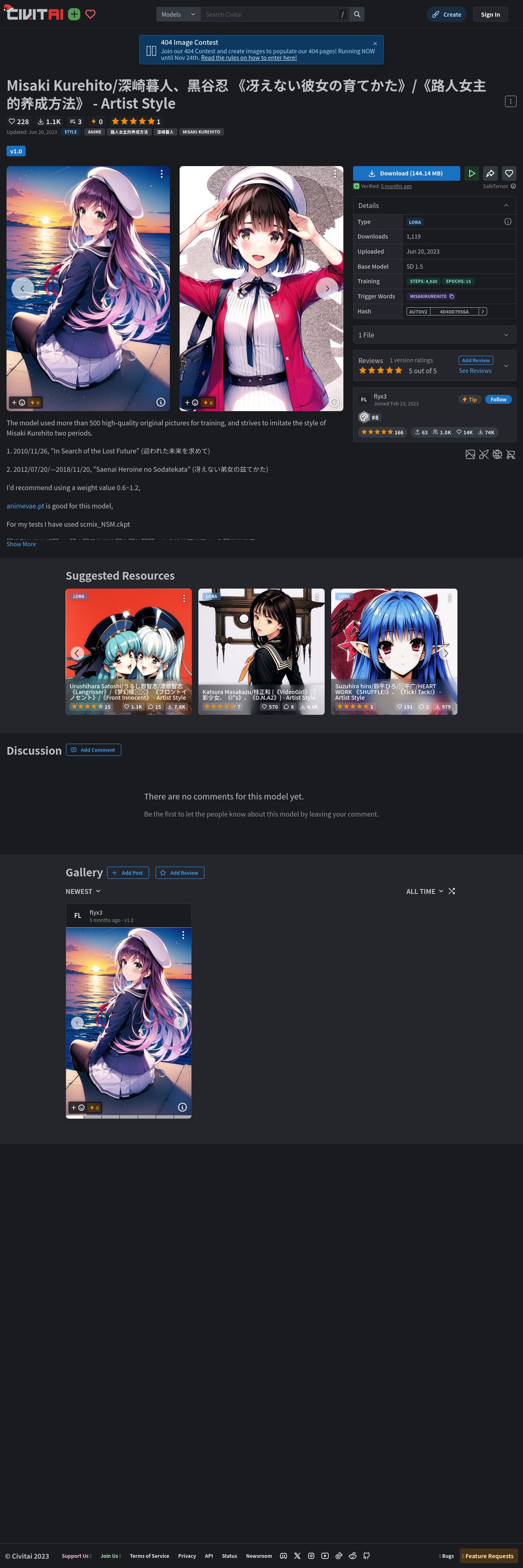
Task: Click Add Review in the Gallery header
Action: [x=180, y=873]
